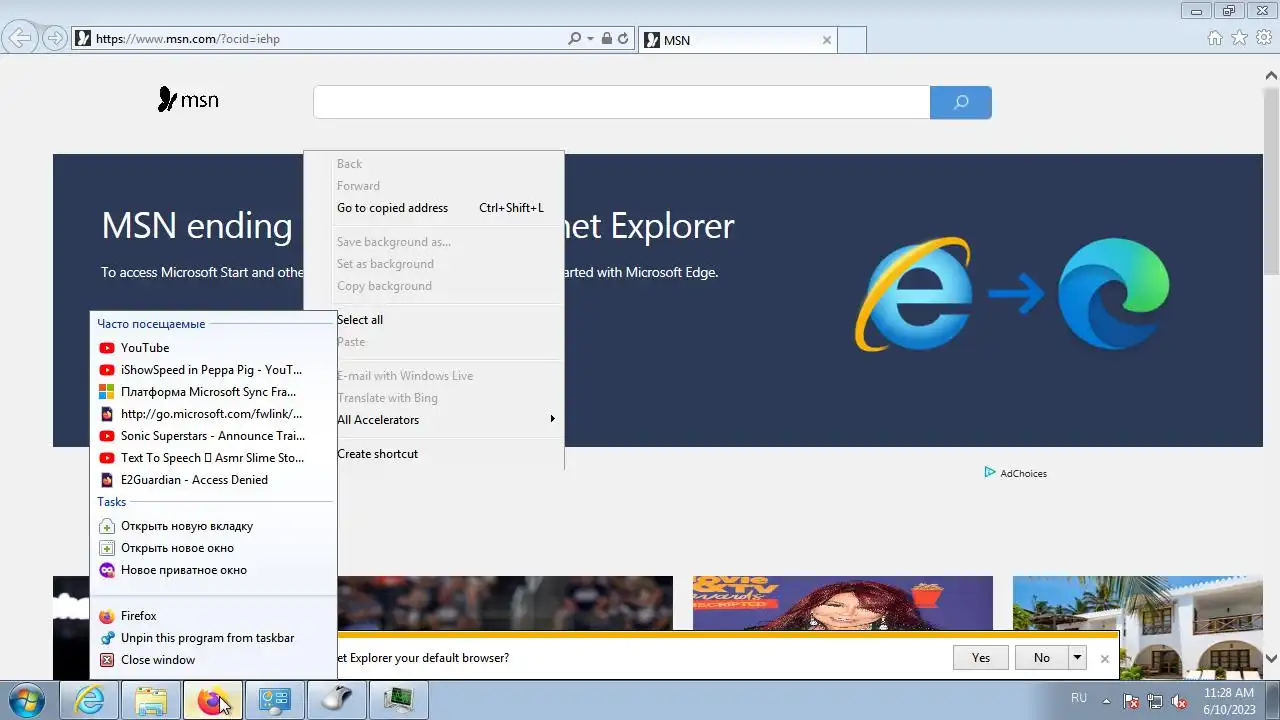Open the Home icon in IE toolbar

(x=1215, y=38)
